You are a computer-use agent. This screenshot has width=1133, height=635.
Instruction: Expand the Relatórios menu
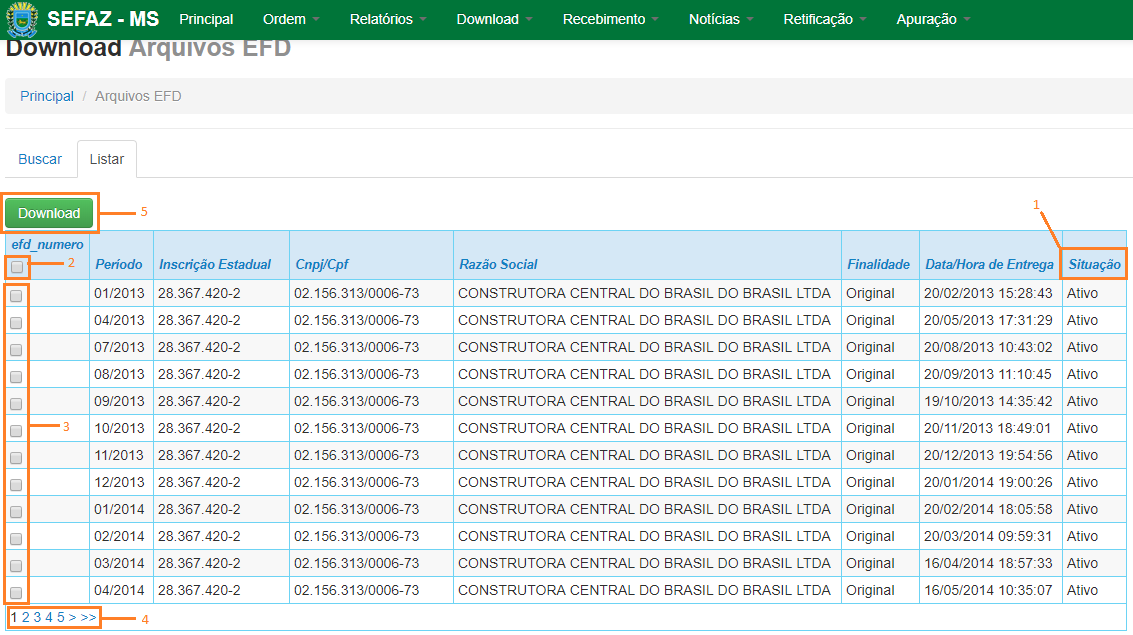[387, 19]
